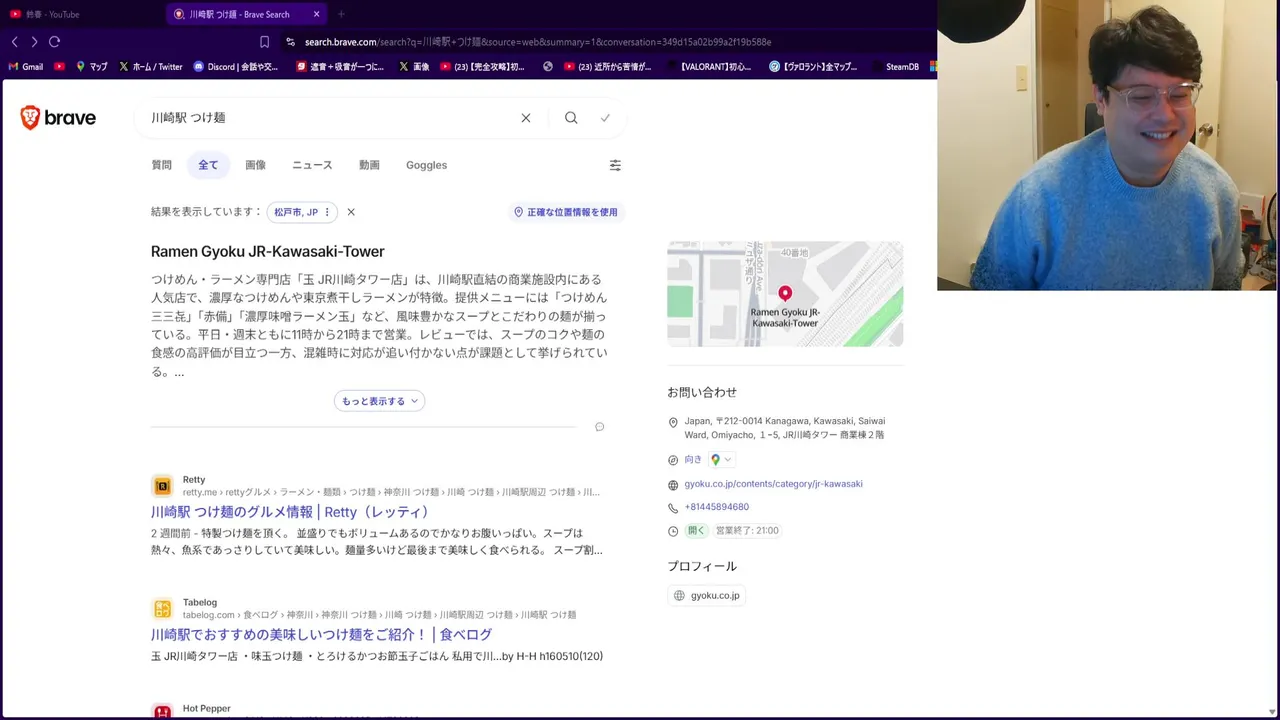This screenshot has width=1280, height=720.
Task: Open the globe-icon bookmark
Action: point(548,67)
